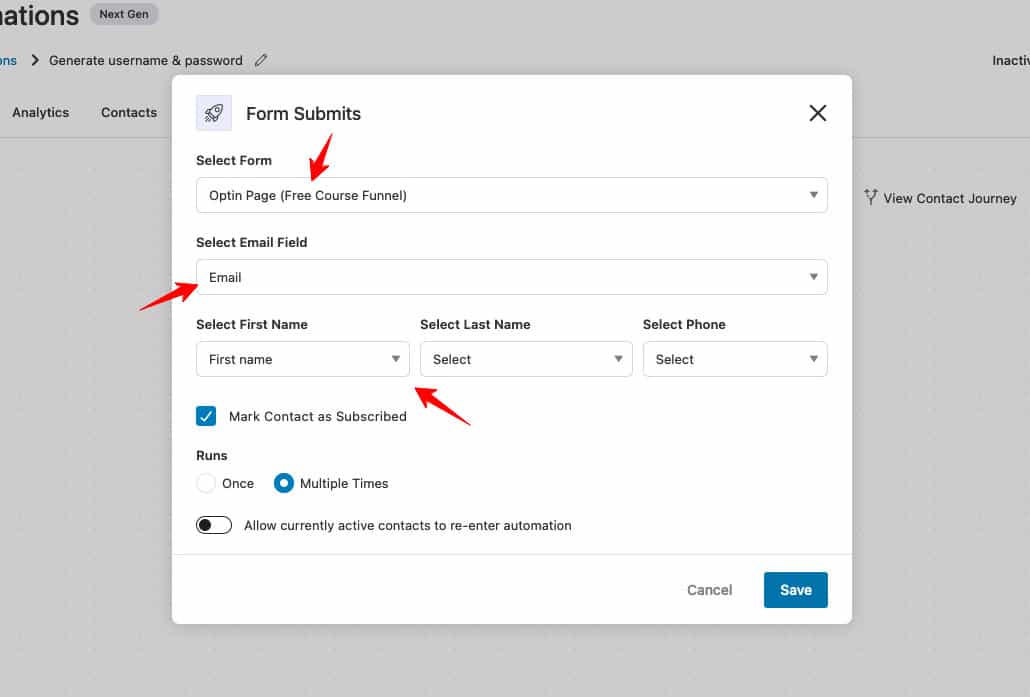
Task: Save the Form Submits trigger settings
Action: pos(795,590)
